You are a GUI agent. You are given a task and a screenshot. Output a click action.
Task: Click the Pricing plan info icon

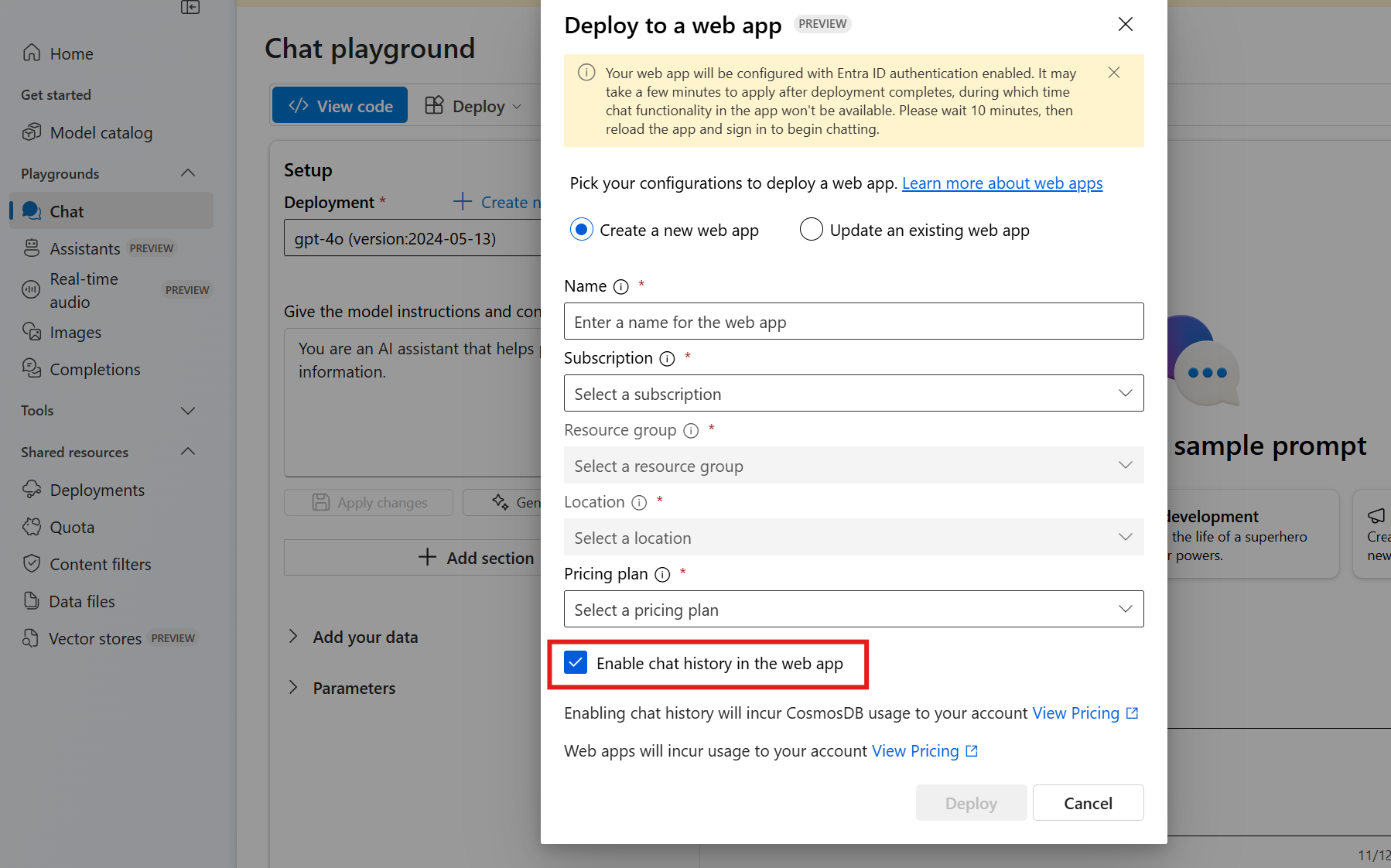pos(662,575)
